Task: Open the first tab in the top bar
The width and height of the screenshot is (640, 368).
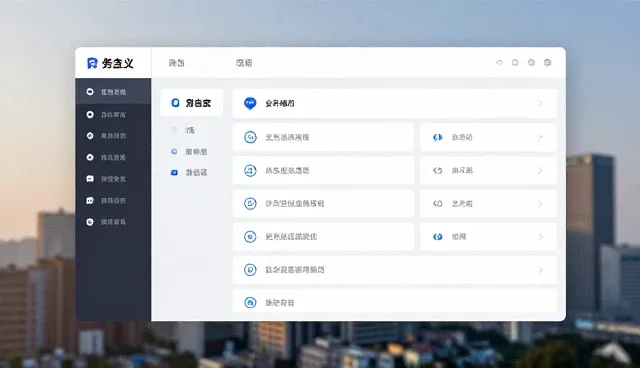Action: [176, 63]
